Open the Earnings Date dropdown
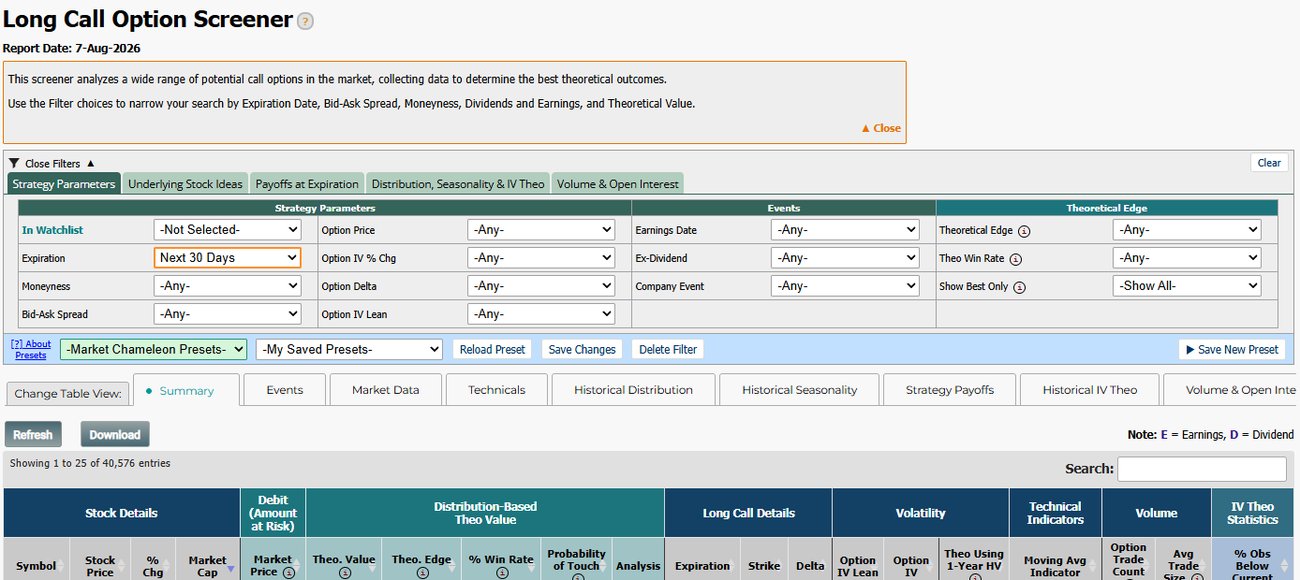 tap(845, 229)
